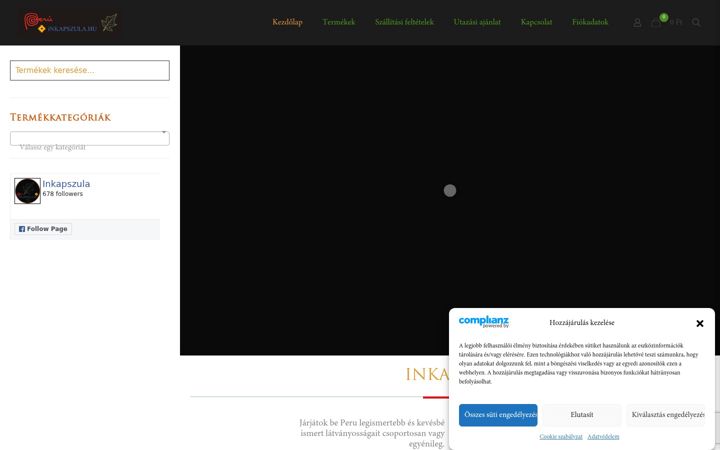Click the Inkapszula.hu site logo

71,22
